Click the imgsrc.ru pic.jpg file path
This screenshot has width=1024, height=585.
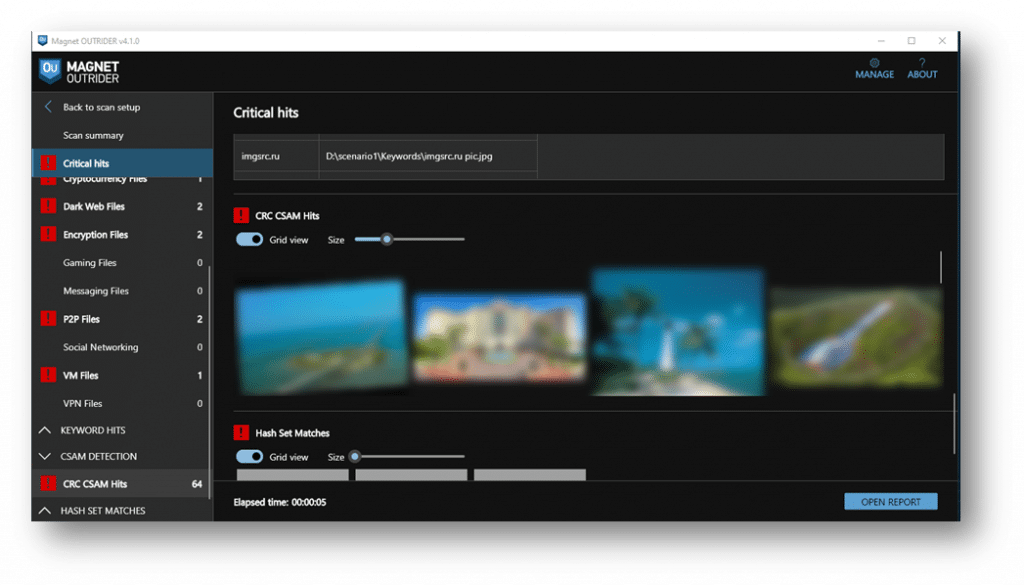point(409,156)
